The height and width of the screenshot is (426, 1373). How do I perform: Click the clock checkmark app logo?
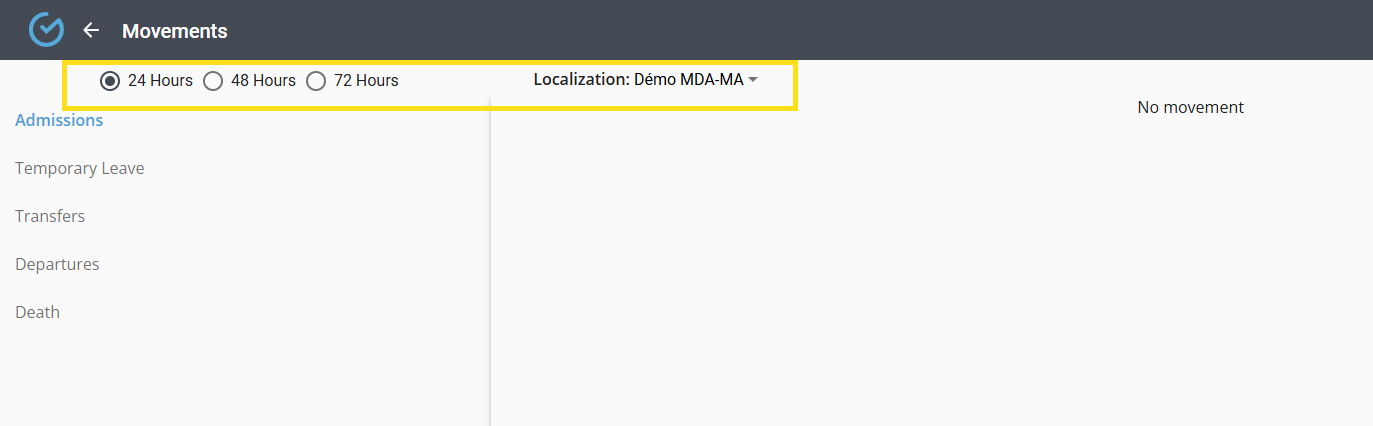(x=46, y=30)
